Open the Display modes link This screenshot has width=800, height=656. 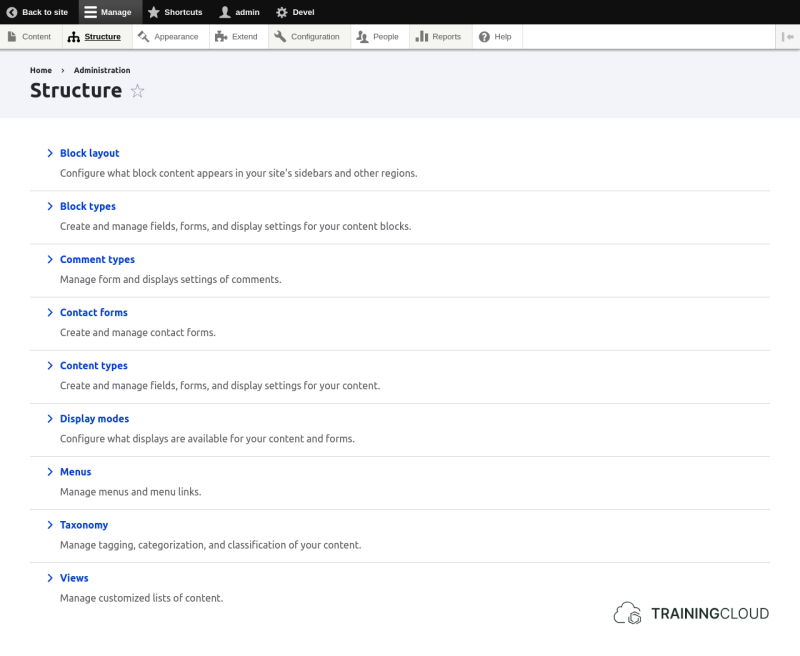[94, 418]
